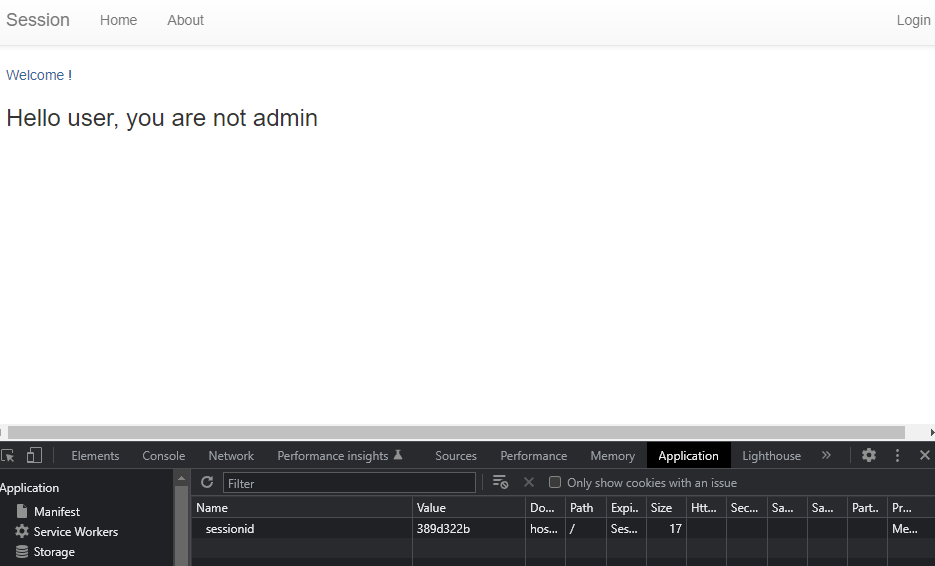The image size is (935, 566).
Task: Click the Storage database icon
Action: coord(22,551)
